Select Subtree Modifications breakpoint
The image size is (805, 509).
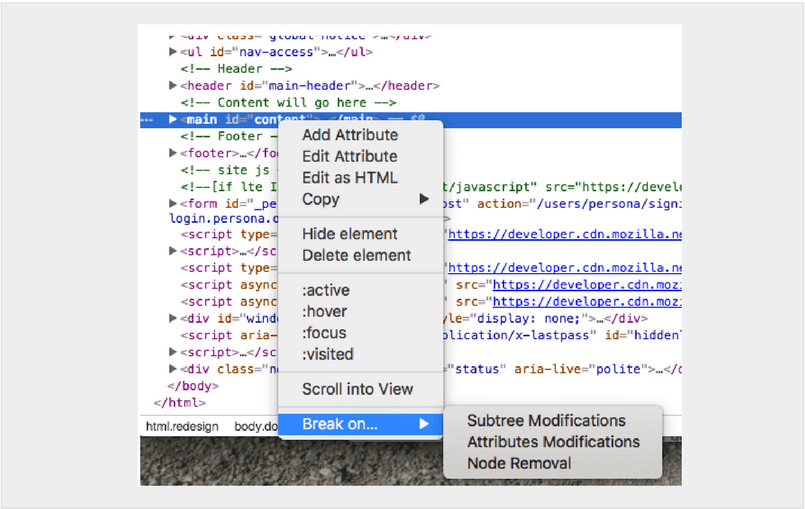point(546,421)
